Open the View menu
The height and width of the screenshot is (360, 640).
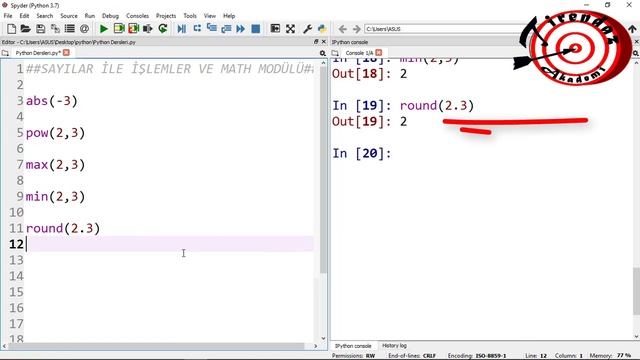[210, 16]
